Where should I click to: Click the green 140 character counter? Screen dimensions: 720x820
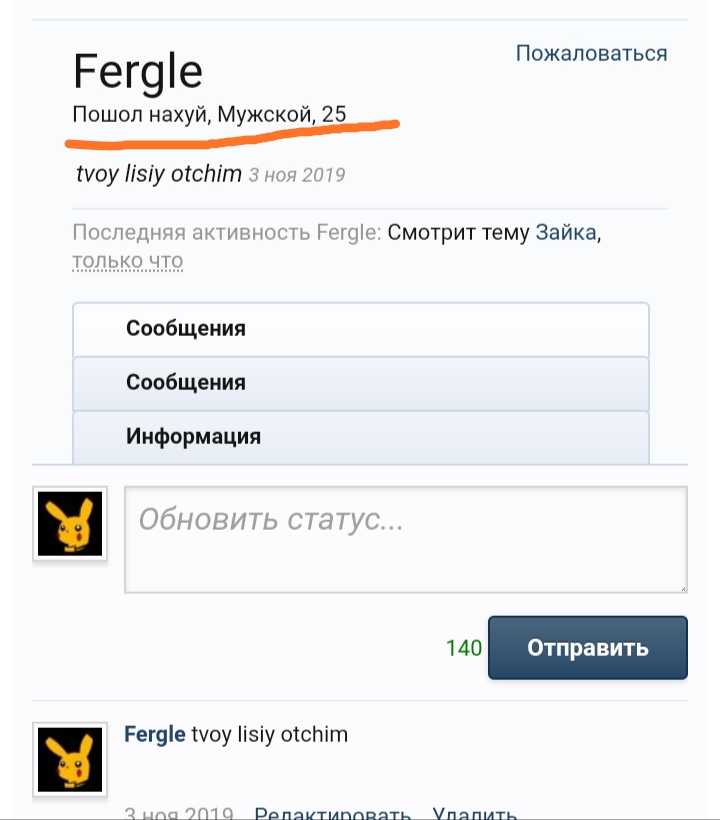point(464,648)
